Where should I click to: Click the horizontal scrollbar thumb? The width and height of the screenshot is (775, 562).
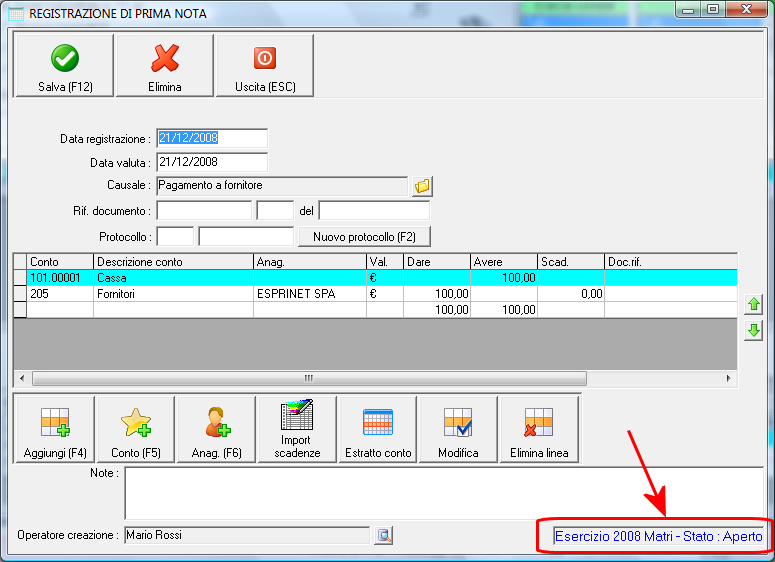[309, 379]
